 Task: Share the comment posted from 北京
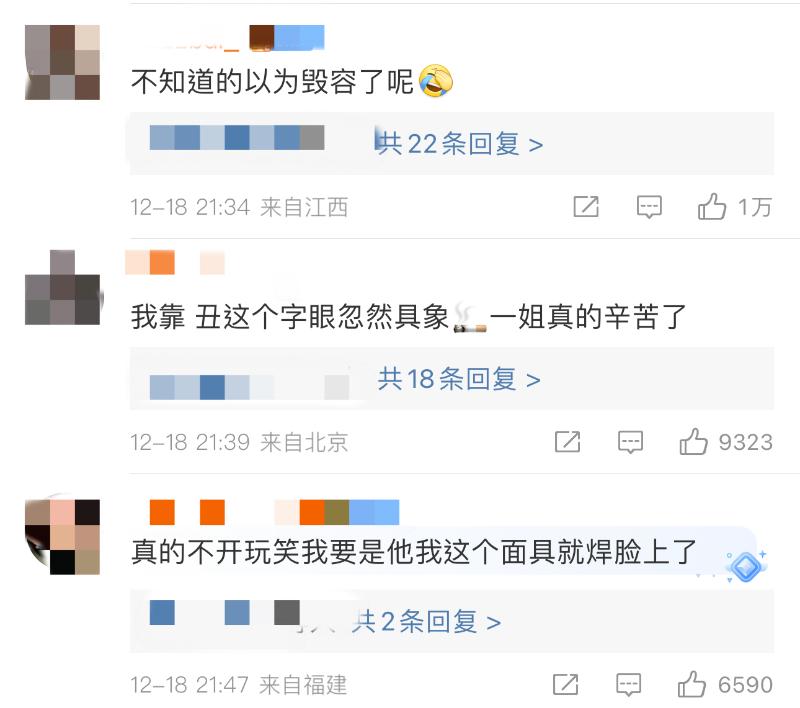tap(567, 442)
